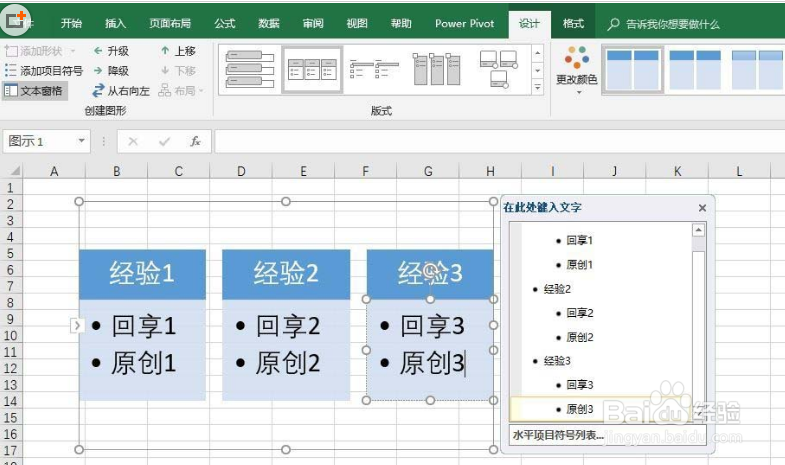
Task: Click the rotation handle above 经验3
Action: pyautogui.click(x=430, y=271)
